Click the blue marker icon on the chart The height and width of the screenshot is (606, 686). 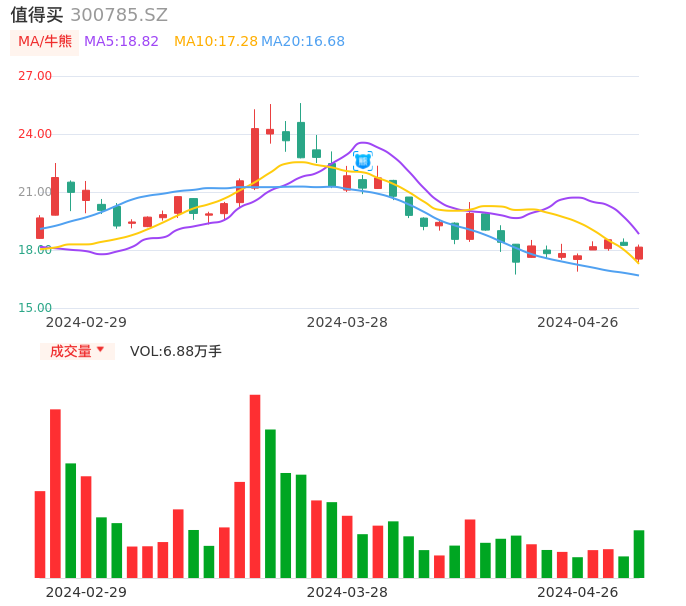[363, 160]
